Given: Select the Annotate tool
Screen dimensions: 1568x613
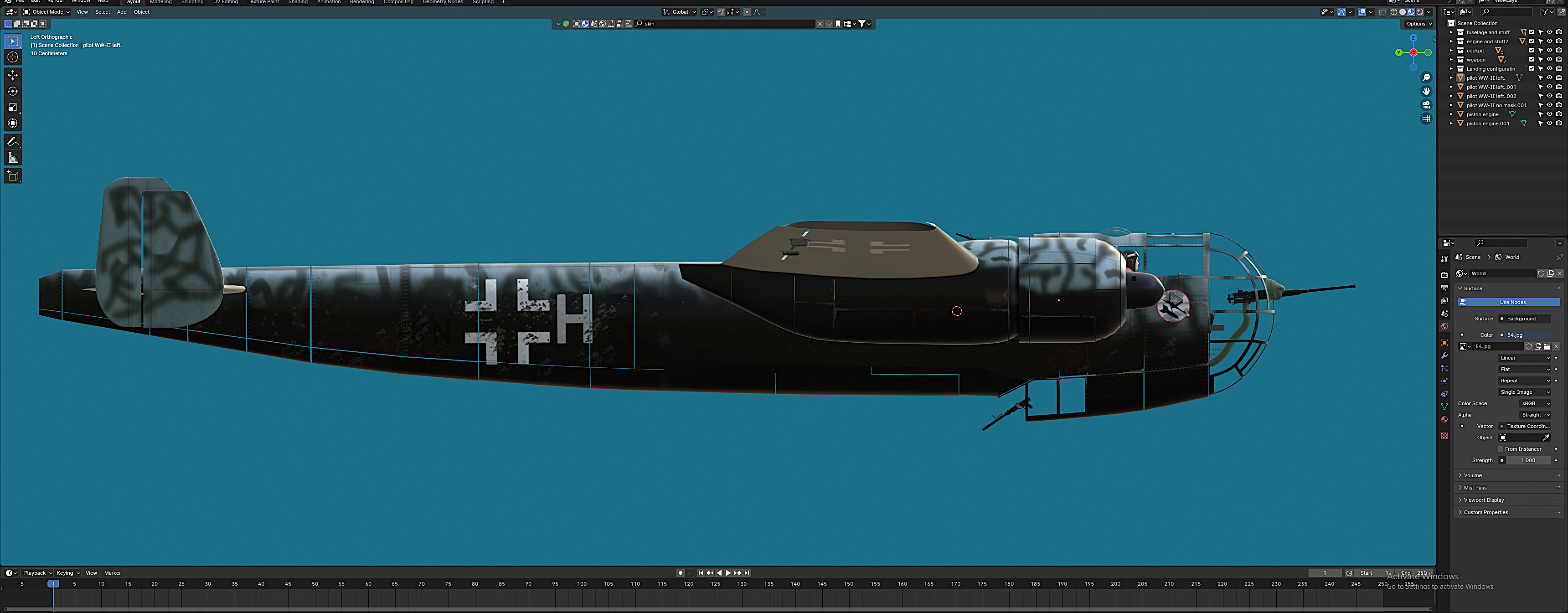Looking at the screenshot, I should (13, 141).
